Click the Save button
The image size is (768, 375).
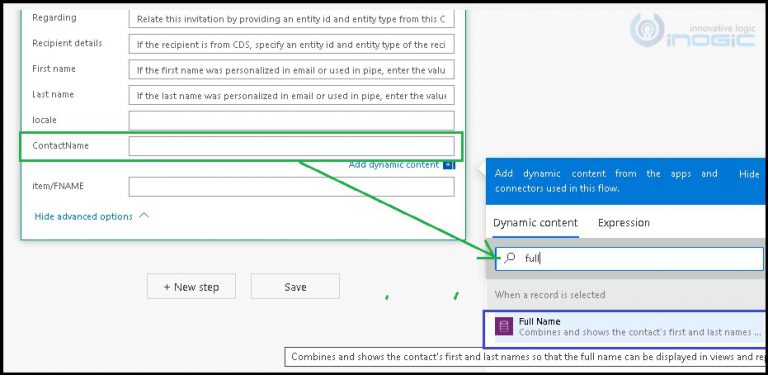pos(295,286)
